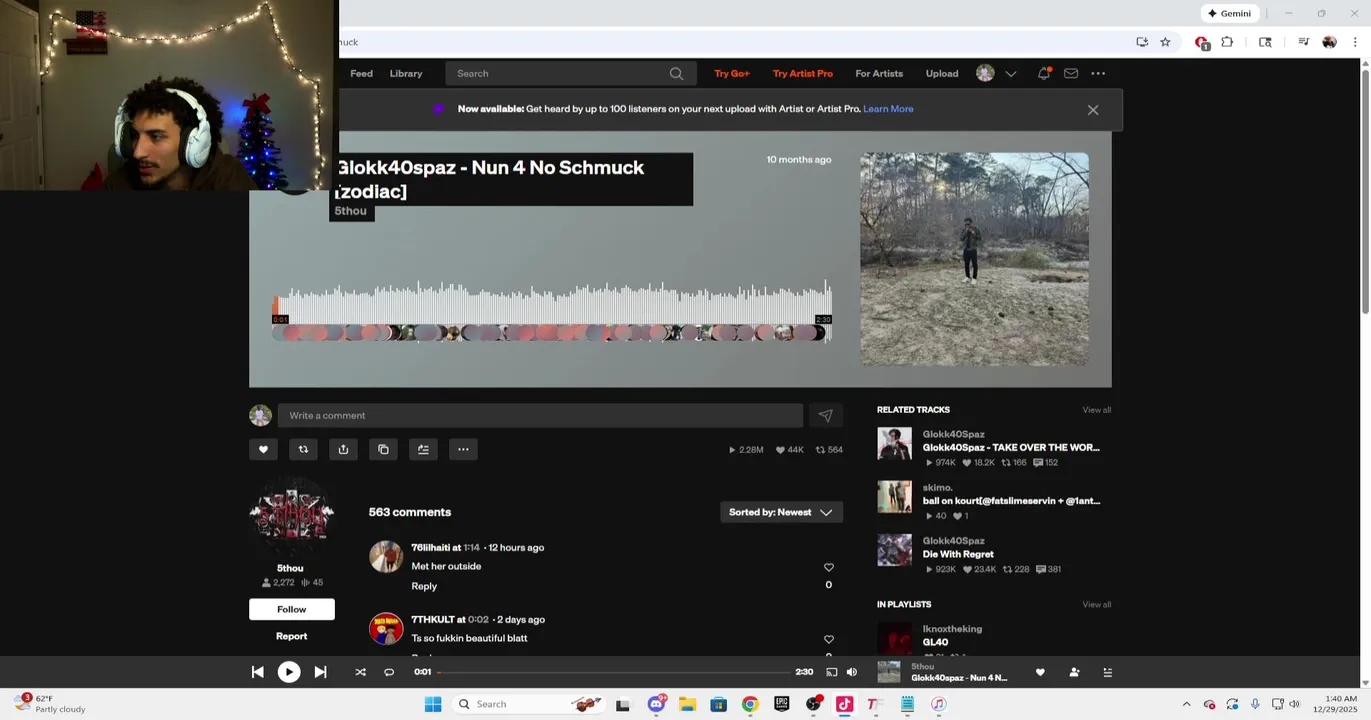Skip to previous track in player
The height and width of the screenshot is (720, 1371).
tap(257, 672)
